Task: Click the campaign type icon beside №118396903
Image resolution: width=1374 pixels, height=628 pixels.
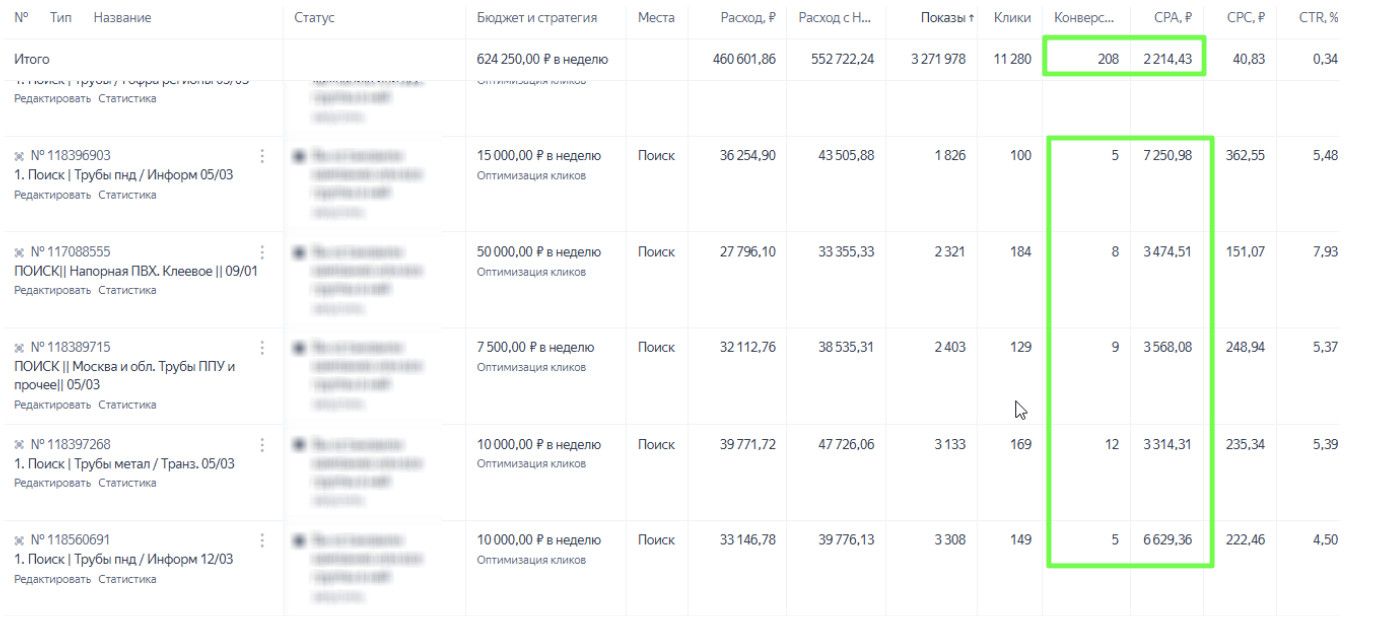Action: click(19, 156)
